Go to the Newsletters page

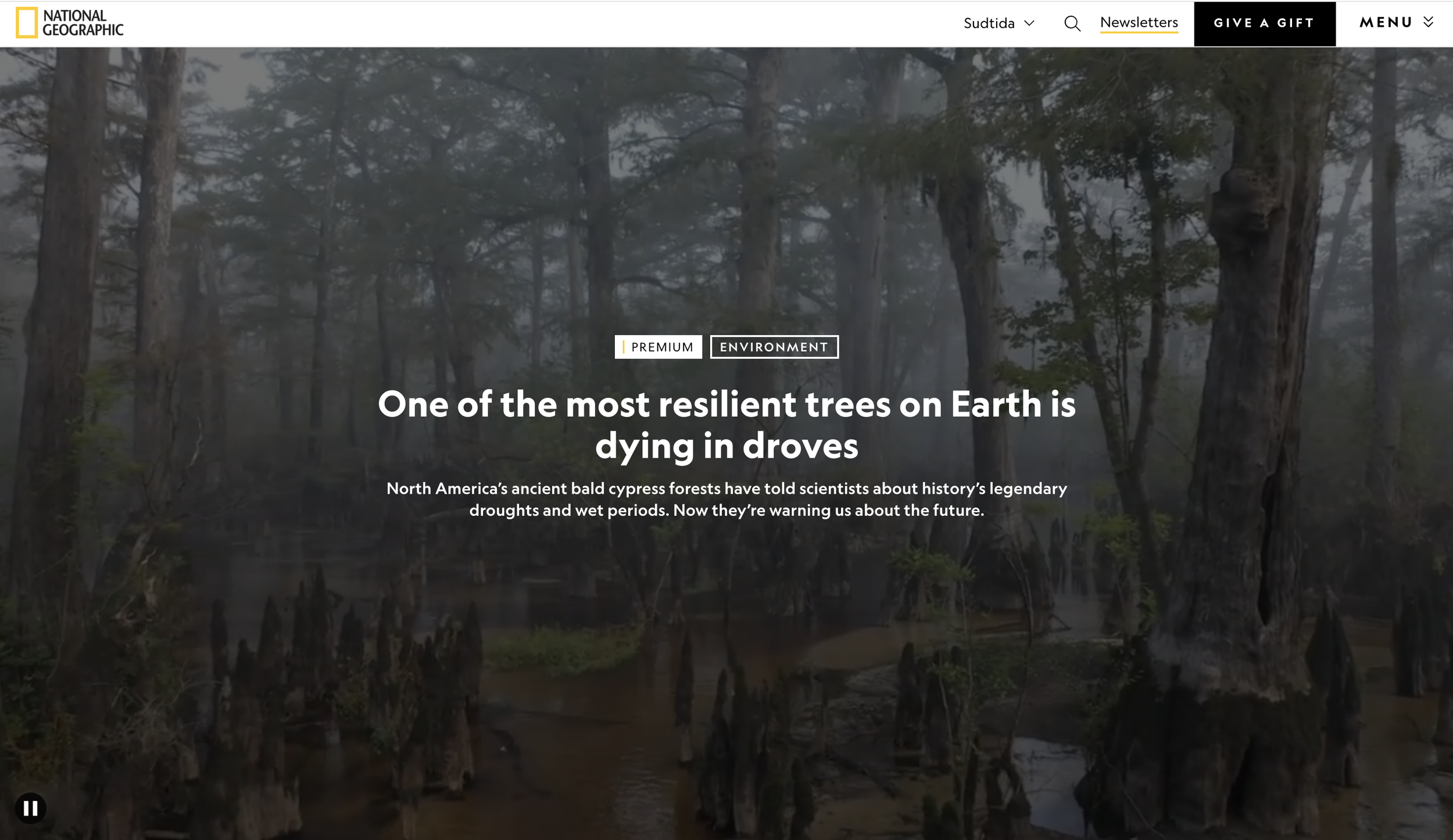pos(1139,22)
